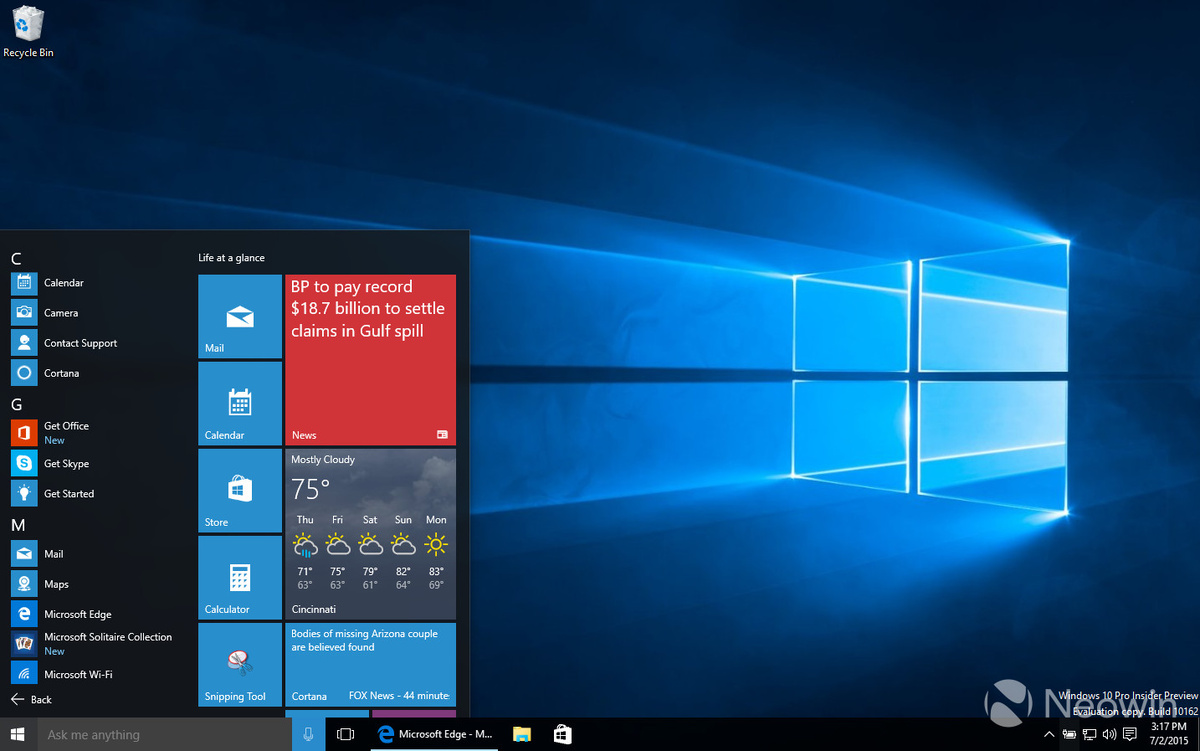The width and height of the screenshot is (1200, 751).
Task: Jump to letter C section header
Action: tap(16, 258)
